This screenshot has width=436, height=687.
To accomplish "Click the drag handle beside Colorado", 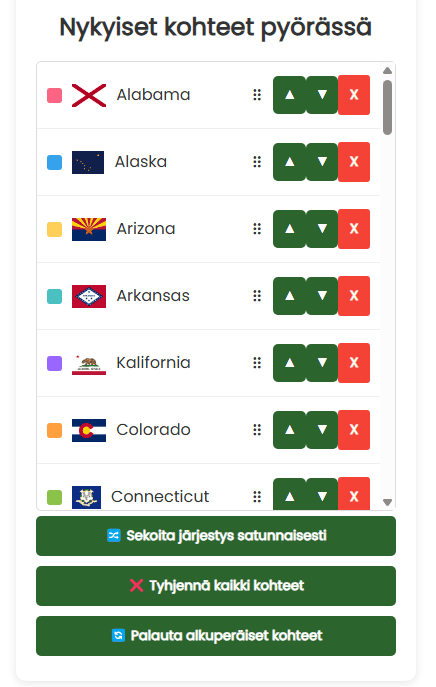I will click(257, 430).
